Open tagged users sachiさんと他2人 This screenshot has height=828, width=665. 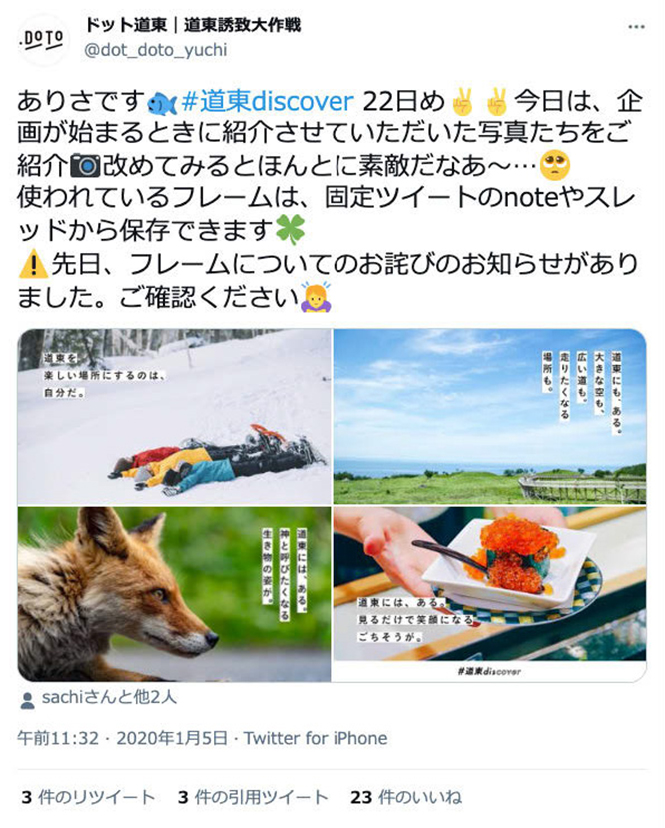point(109,698)
